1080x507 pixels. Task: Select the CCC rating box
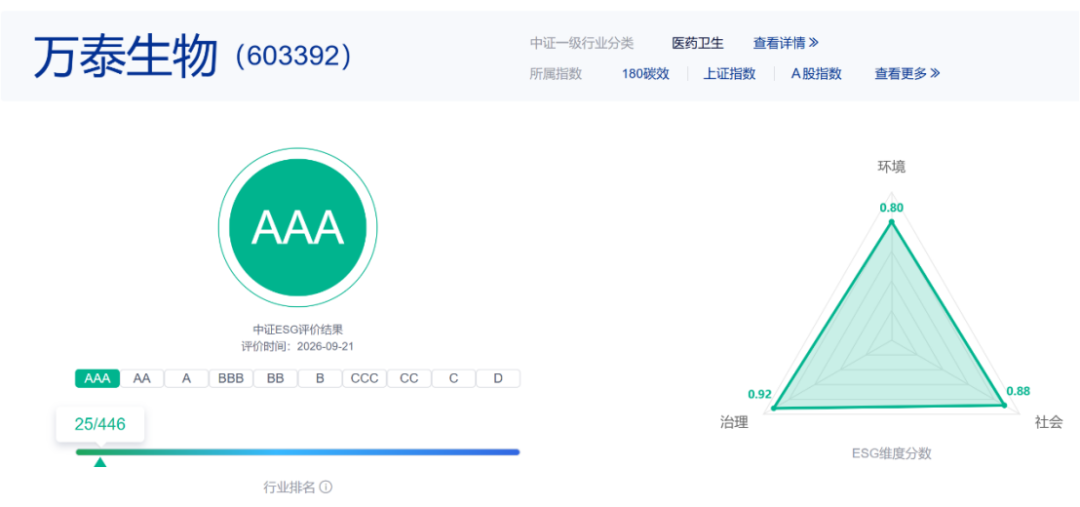[x=364, y=378]
